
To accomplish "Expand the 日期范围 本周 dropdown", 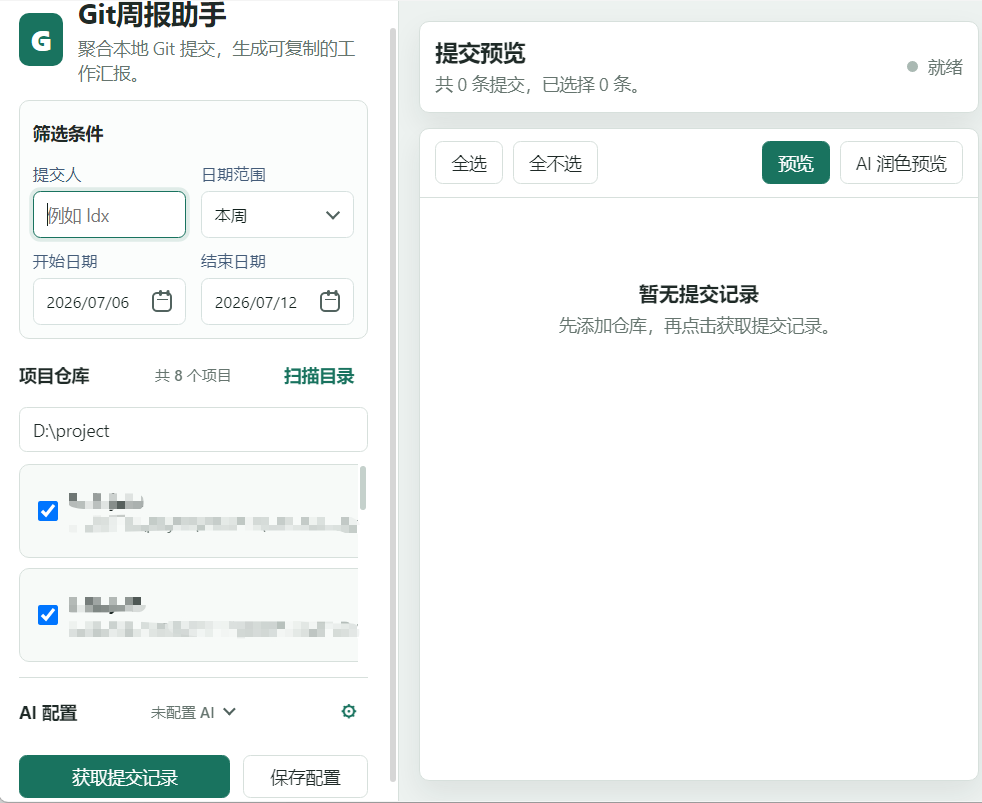I will pyautogui.click(x=277, y=215).
